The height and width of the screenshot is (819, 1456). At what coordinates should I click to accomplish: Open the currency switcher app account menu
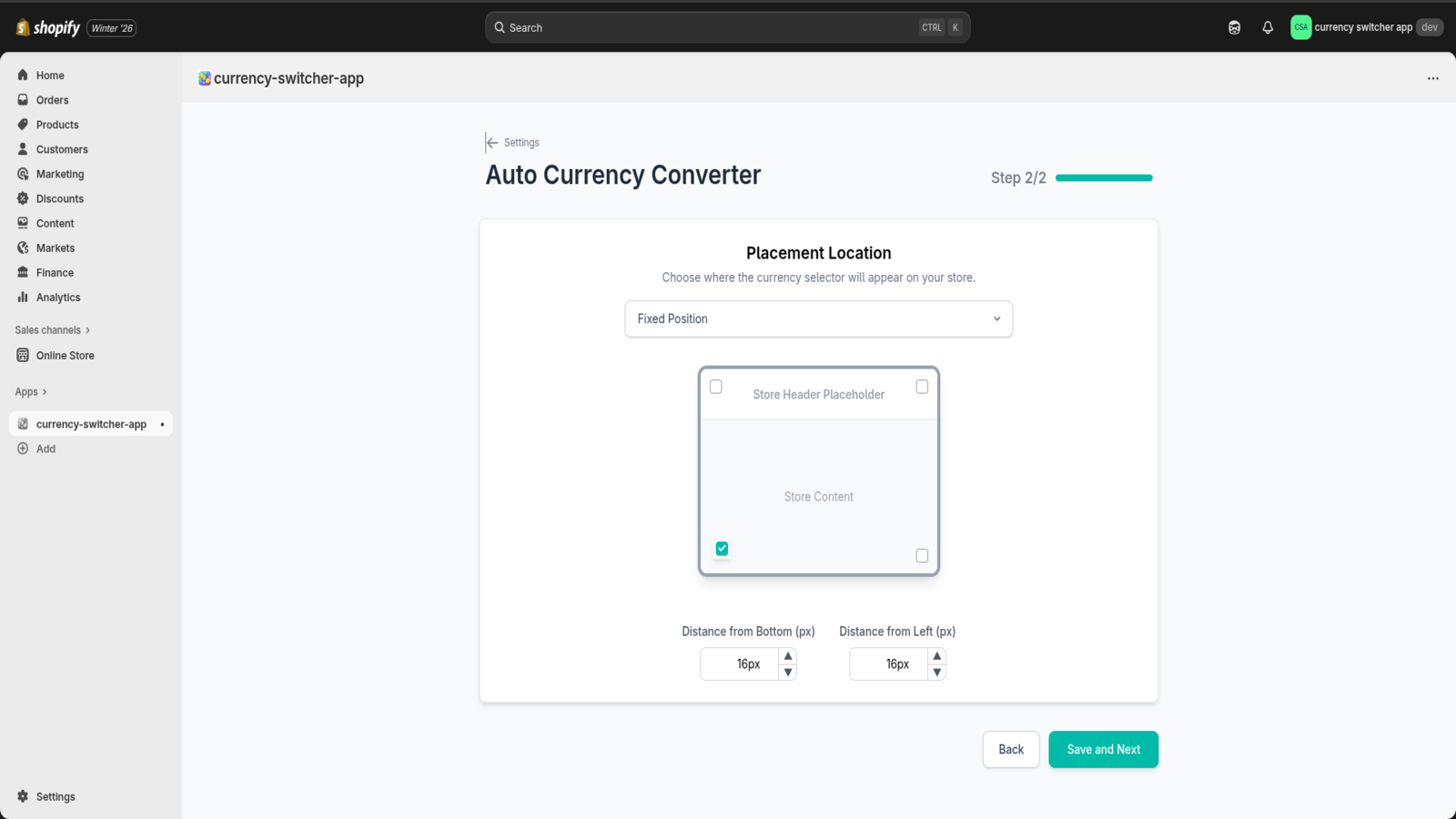[1365, 27]
